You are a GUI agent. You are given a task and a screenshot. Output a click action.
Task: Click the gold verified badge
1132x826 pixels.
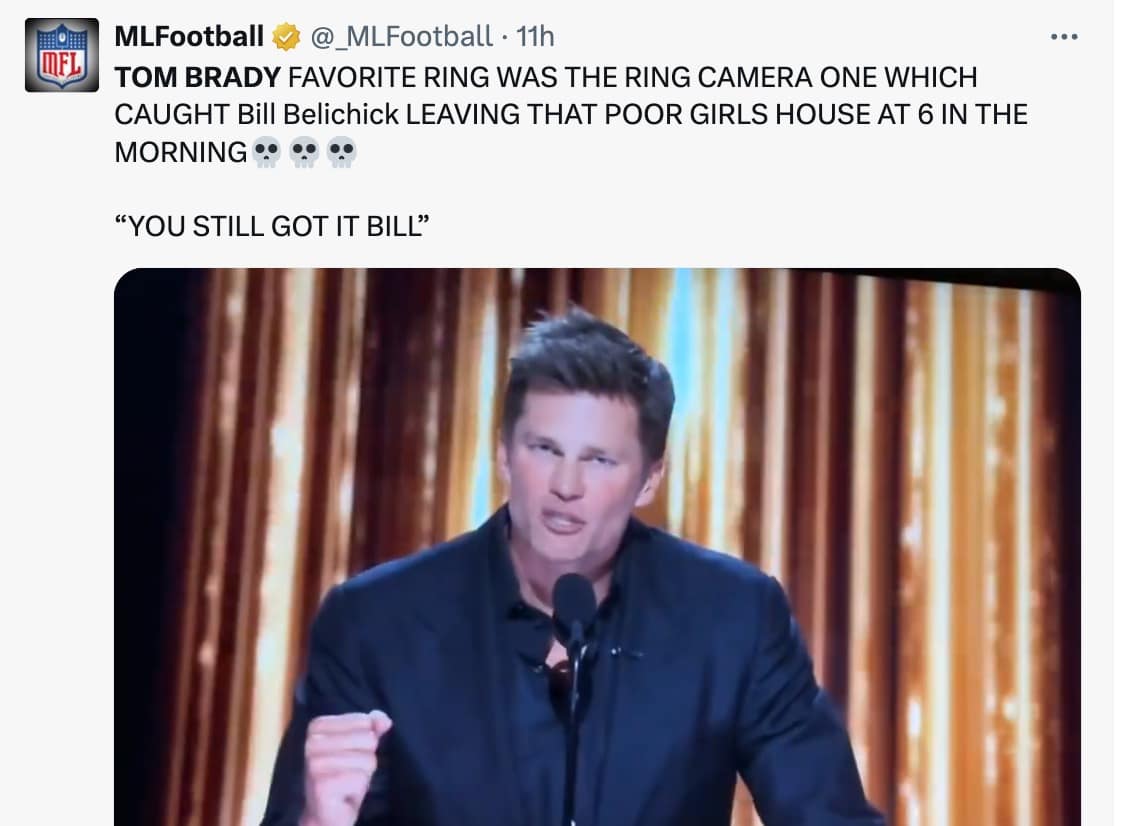coord(286,37)
